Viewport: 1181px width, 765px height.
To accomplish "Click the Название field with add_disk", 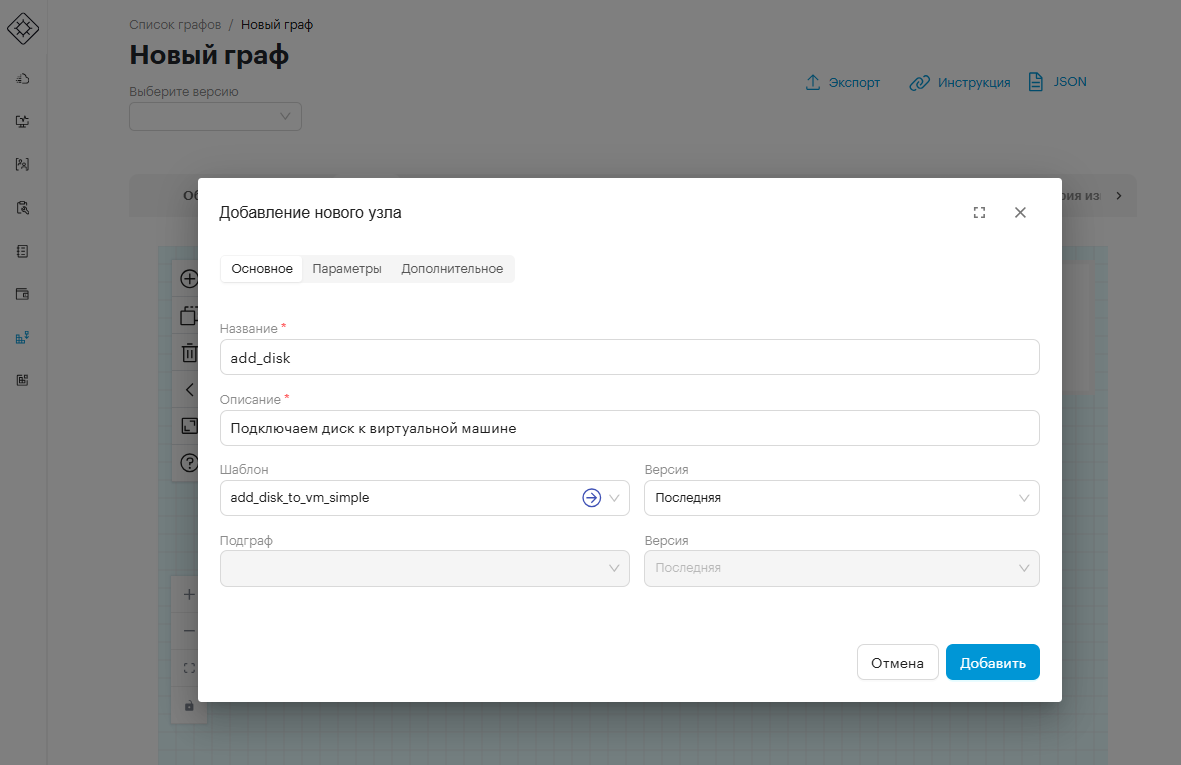I will [x=630, y=357].
